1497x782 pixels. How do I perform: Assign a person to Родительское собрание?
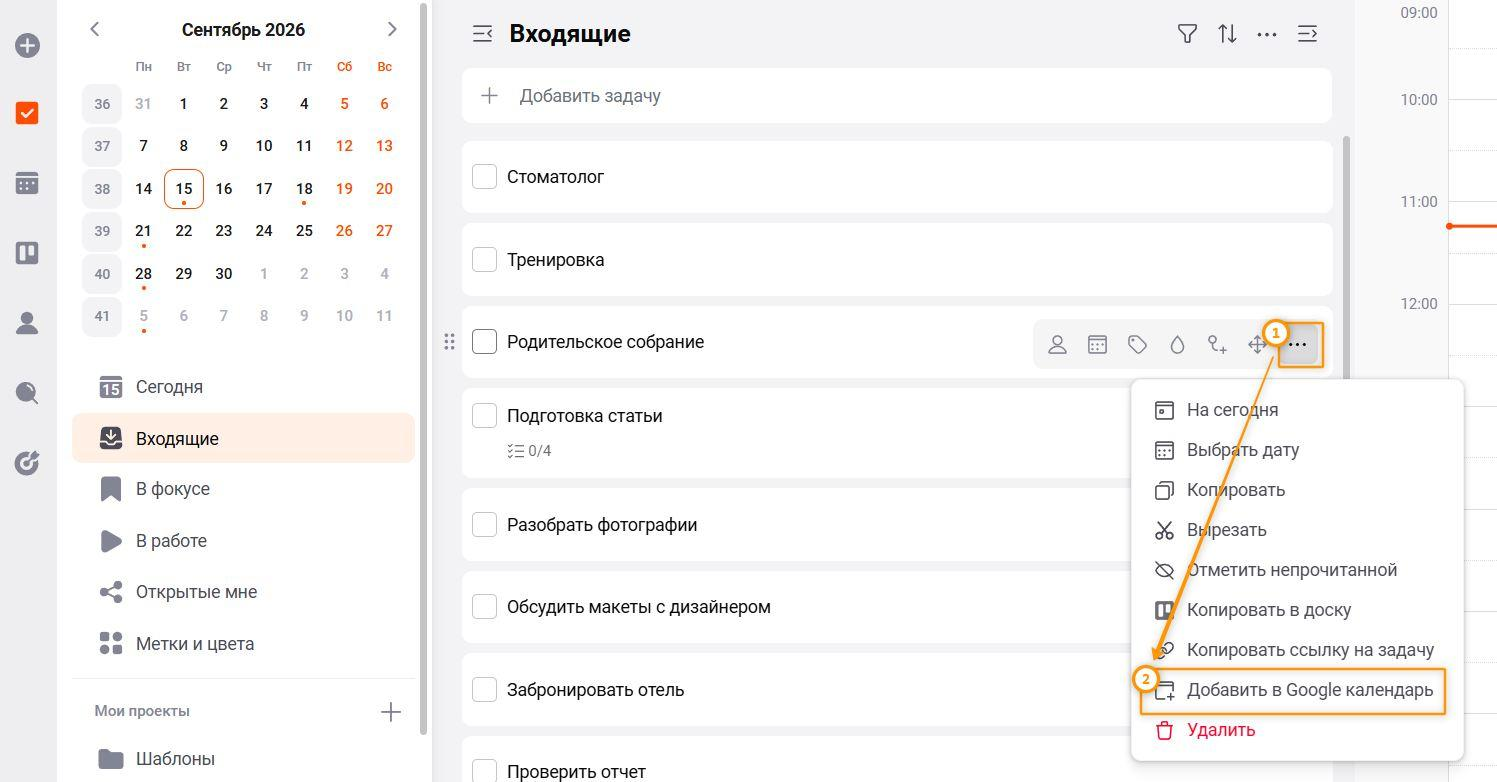1057,345
